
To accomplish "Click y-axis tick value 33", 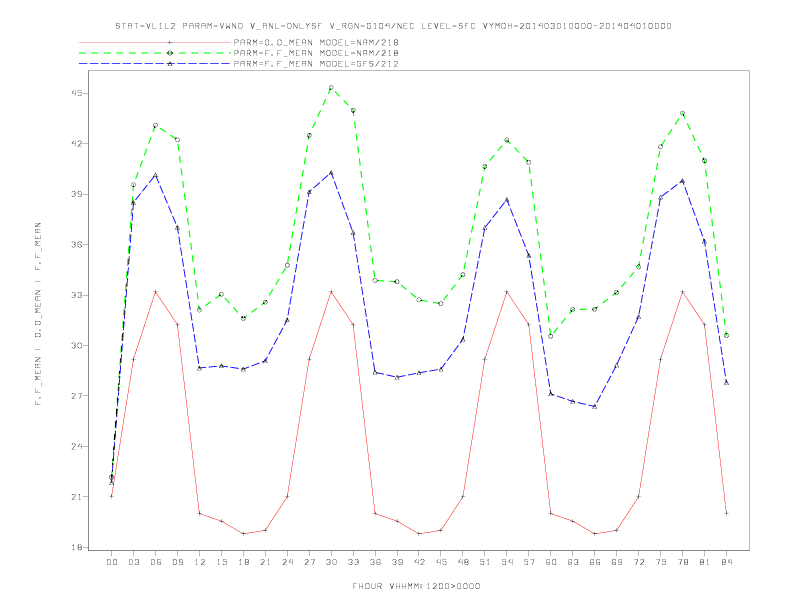I will tap(77, 295).
